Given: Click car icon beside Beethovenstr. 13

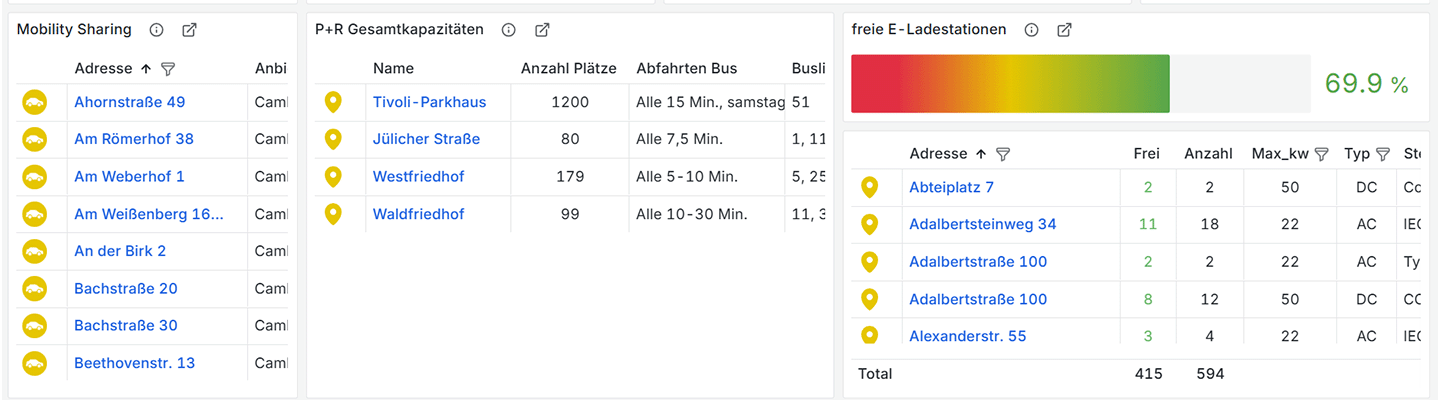Looking at the screenshot, I should click(x=35, y=363).
